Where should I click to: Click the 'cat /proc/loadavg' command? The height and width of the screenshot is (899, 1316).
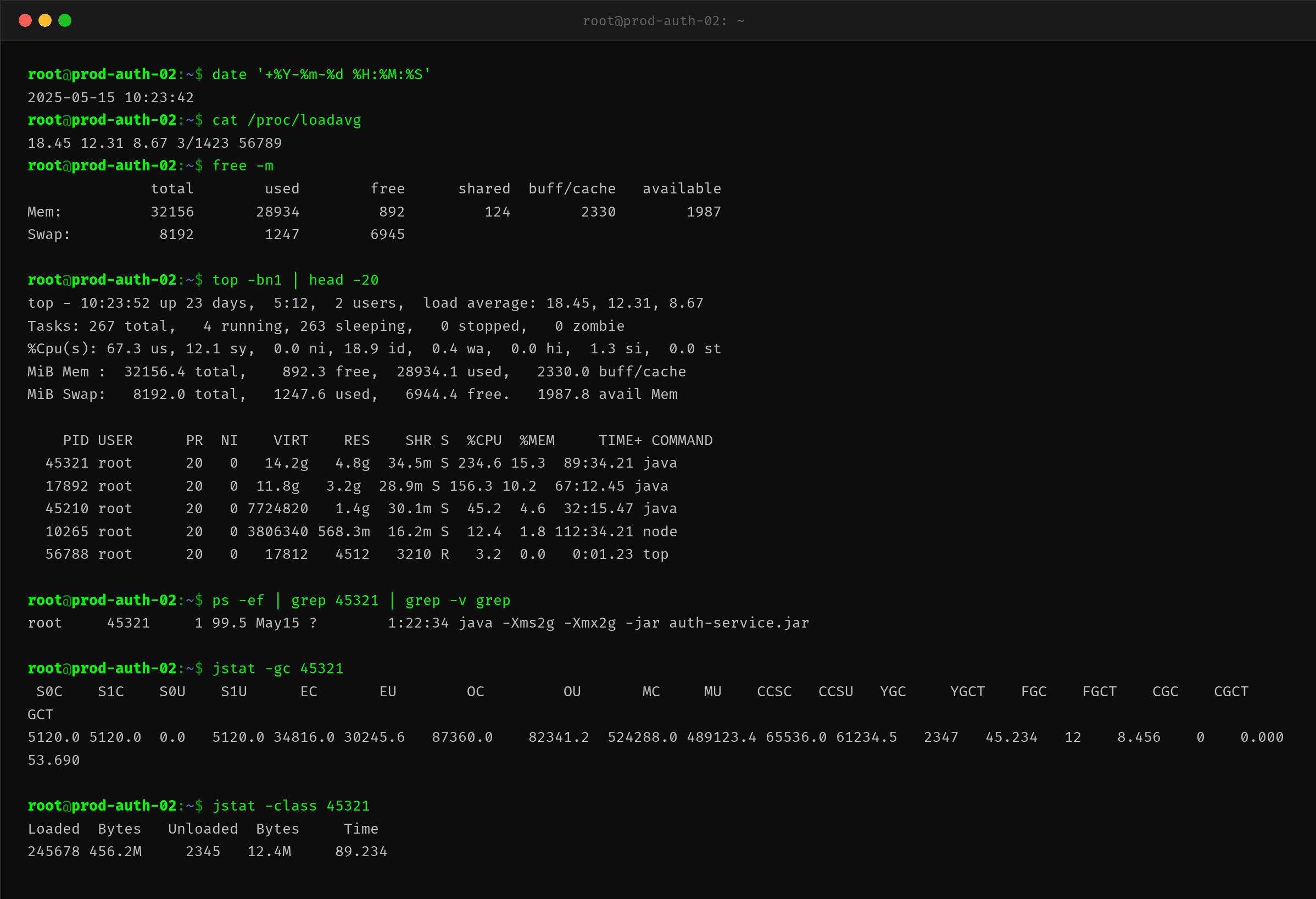(x=287, y=120)
